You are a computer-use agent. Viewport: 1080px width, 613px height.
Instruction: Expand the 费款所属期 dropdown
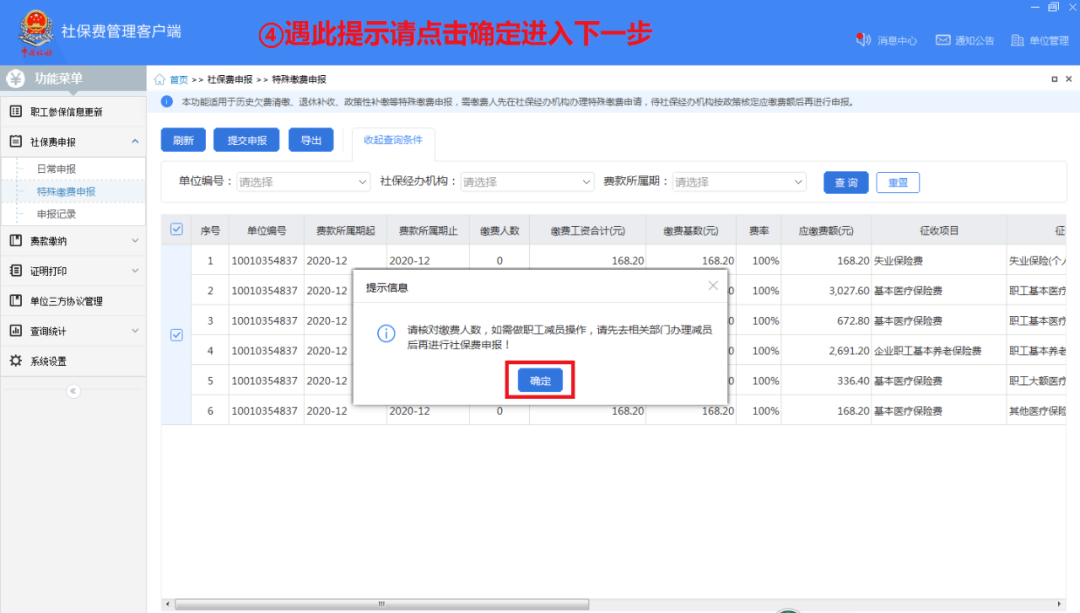pyautogui.click(x=740, y=182)
